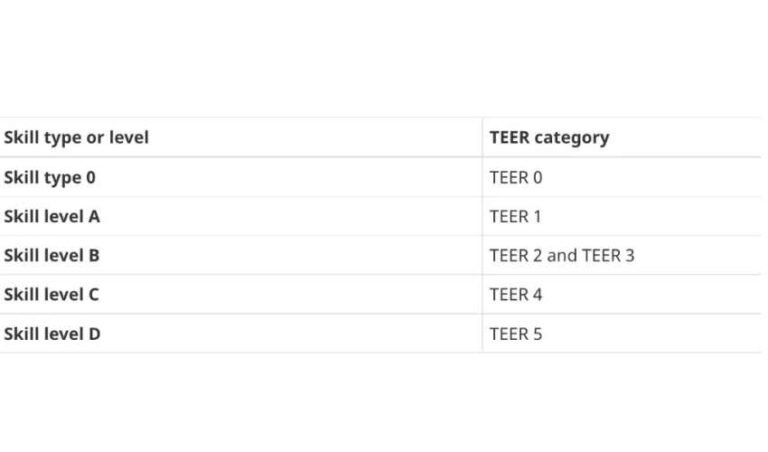Select the "TEER 0" table cell
Viewport: 768px width, 452px height.
pos(516,177)
